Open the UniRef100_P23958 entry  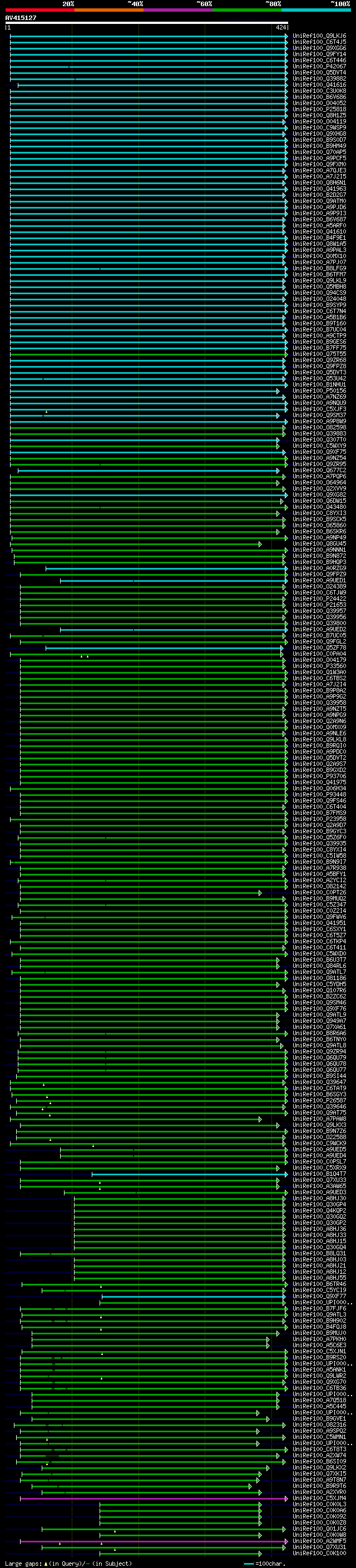click(x=319, y=819)
